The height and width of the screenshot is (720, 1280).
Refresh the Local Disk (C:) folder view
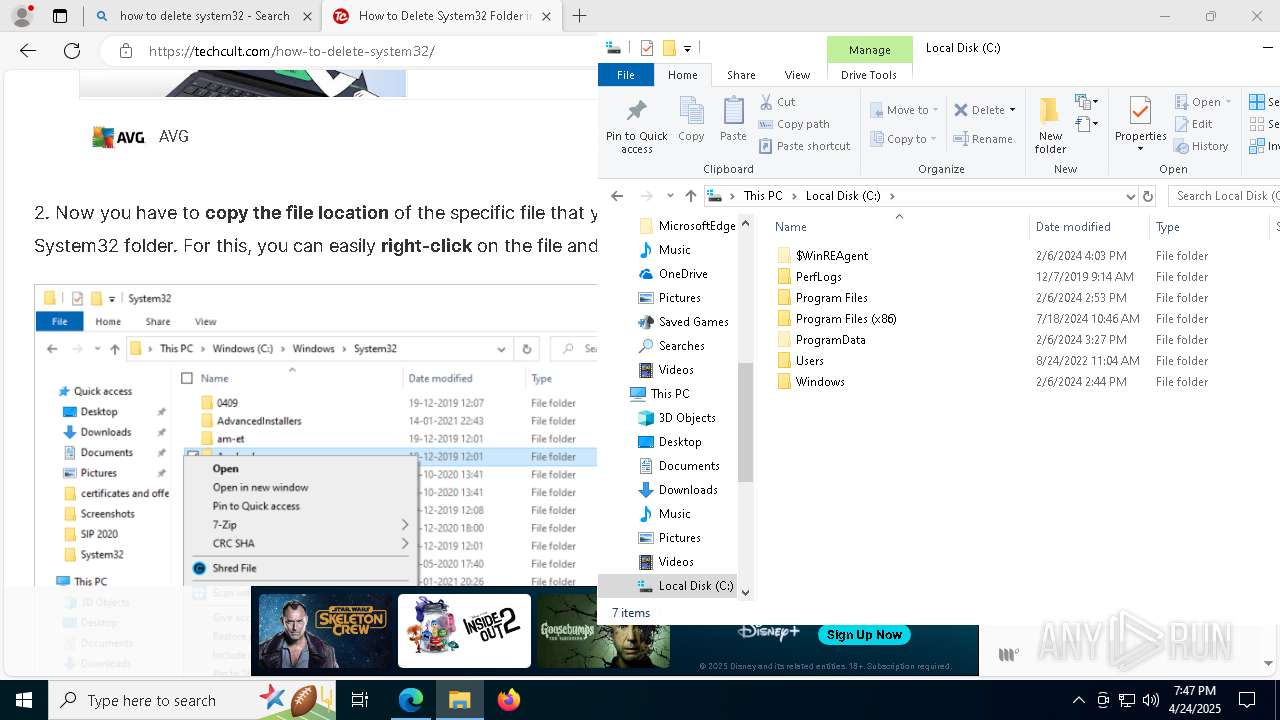click(x=1148, y=196)
